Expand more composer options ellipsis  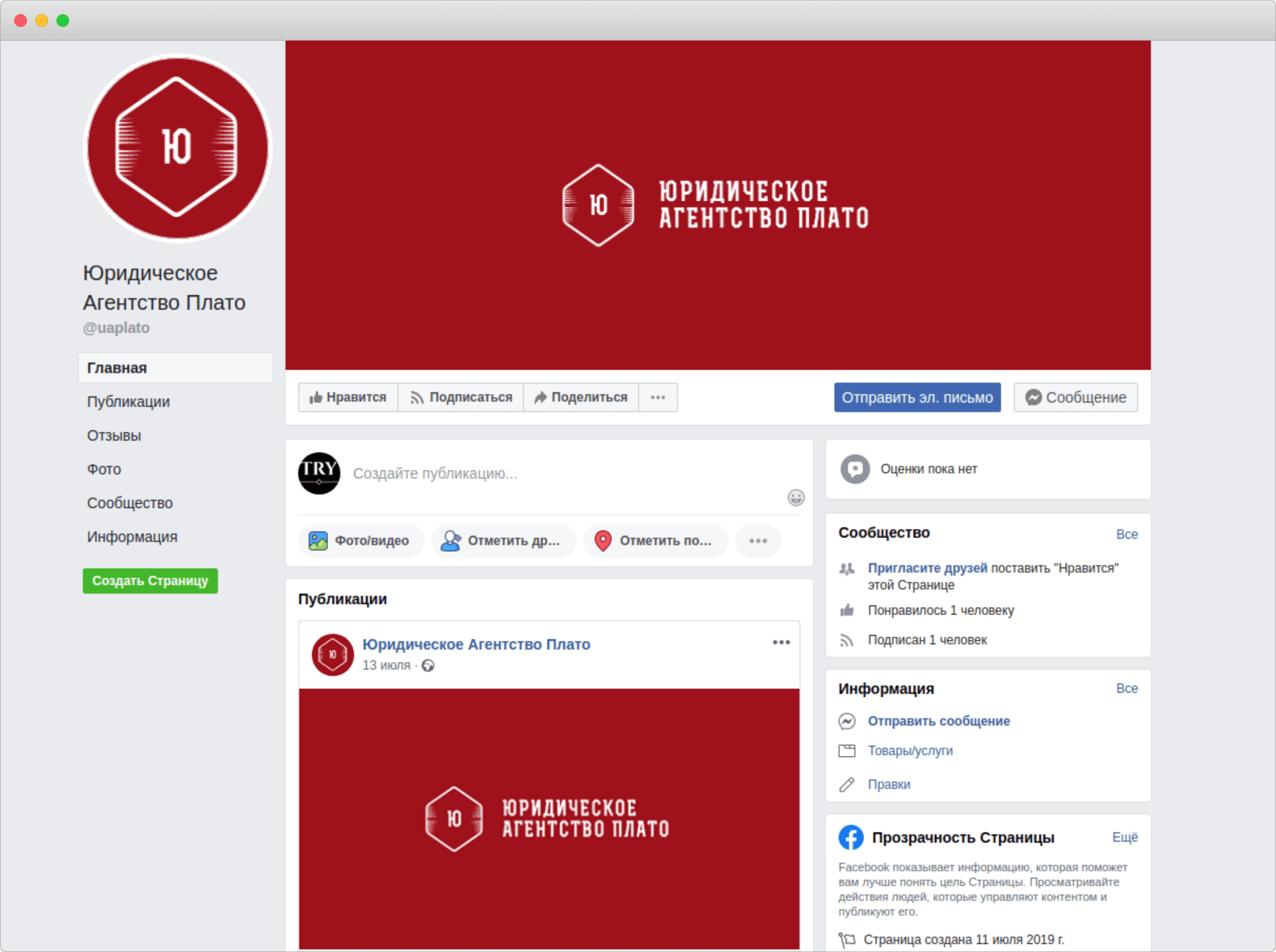click(758, 540)
